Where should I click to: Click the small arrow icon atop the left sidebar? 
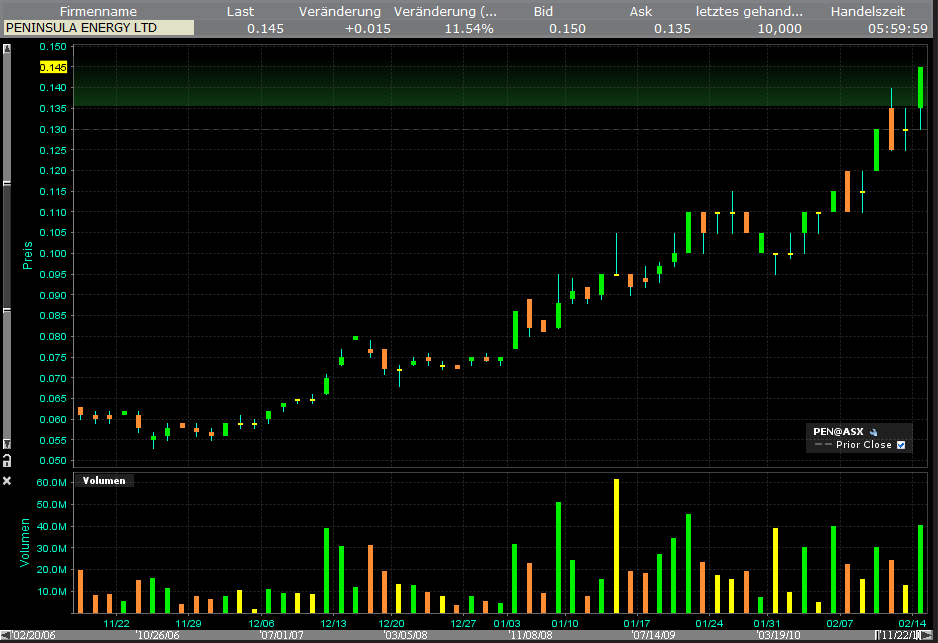[8, 47]
